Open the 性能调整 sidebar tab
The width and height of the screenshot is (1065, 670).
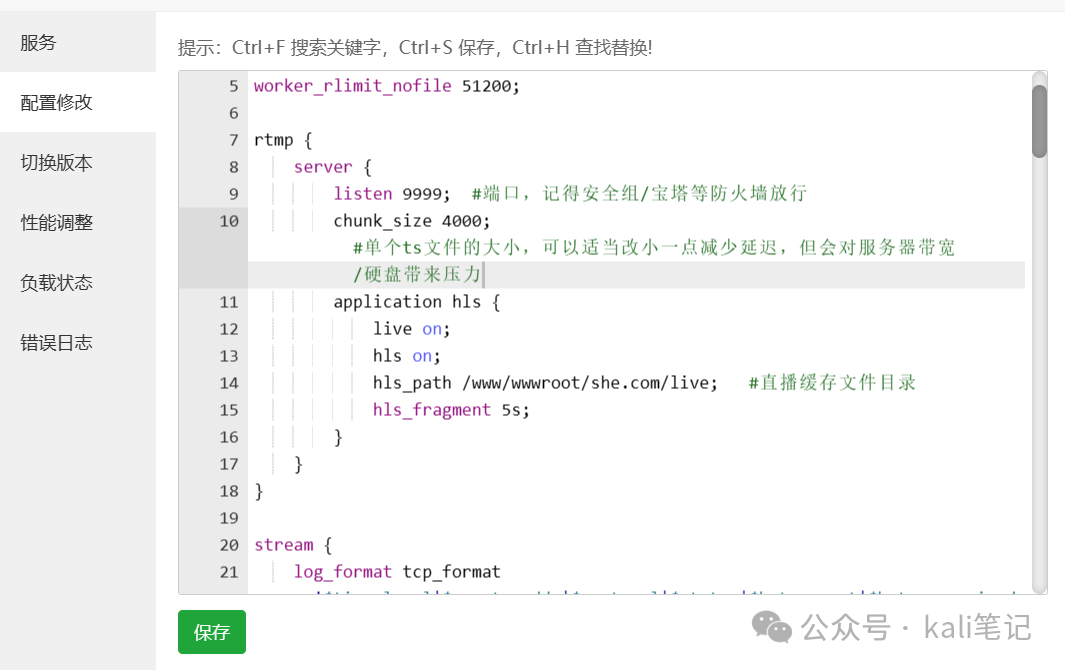57,223
